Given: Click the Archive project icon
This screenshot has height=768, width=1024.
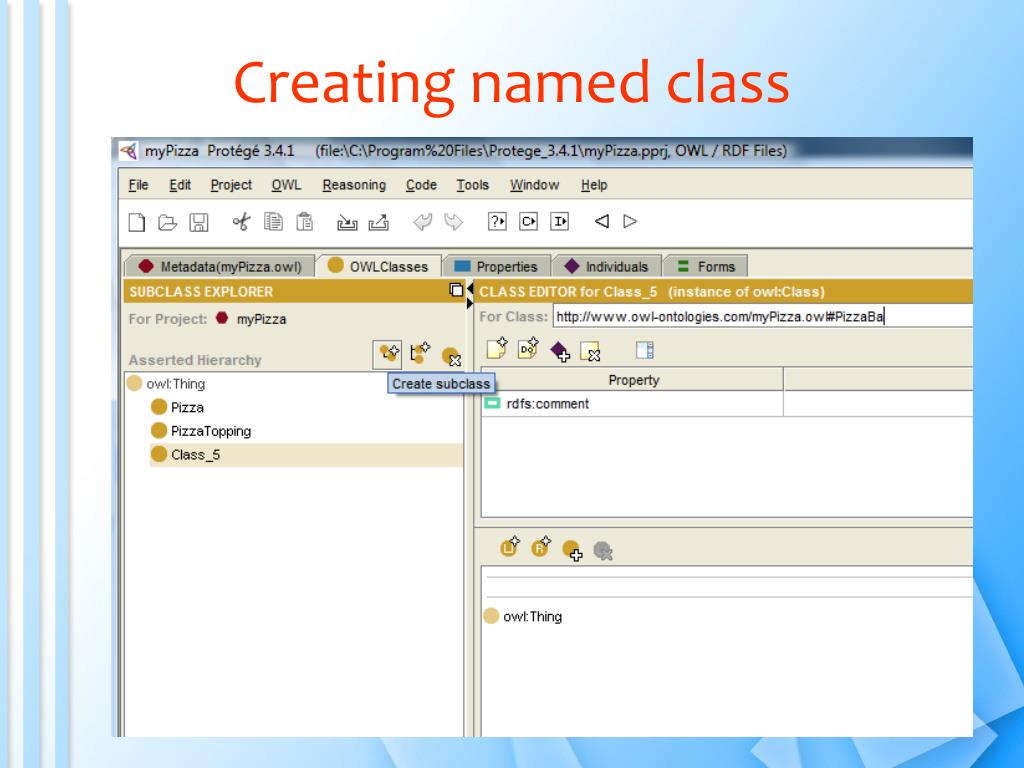Looking at the screenshot, I should [x=347, y=223].
